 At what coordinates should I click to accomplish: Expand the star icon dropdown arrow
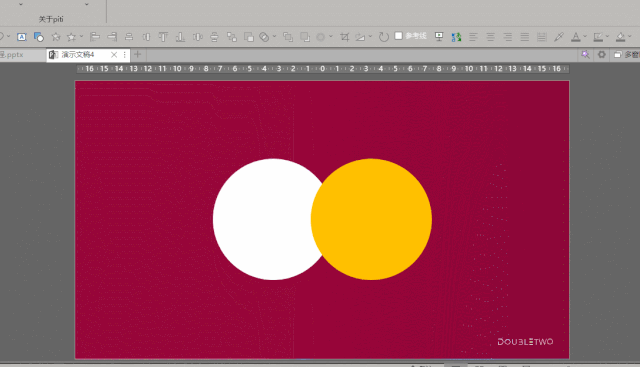point(81,37)
